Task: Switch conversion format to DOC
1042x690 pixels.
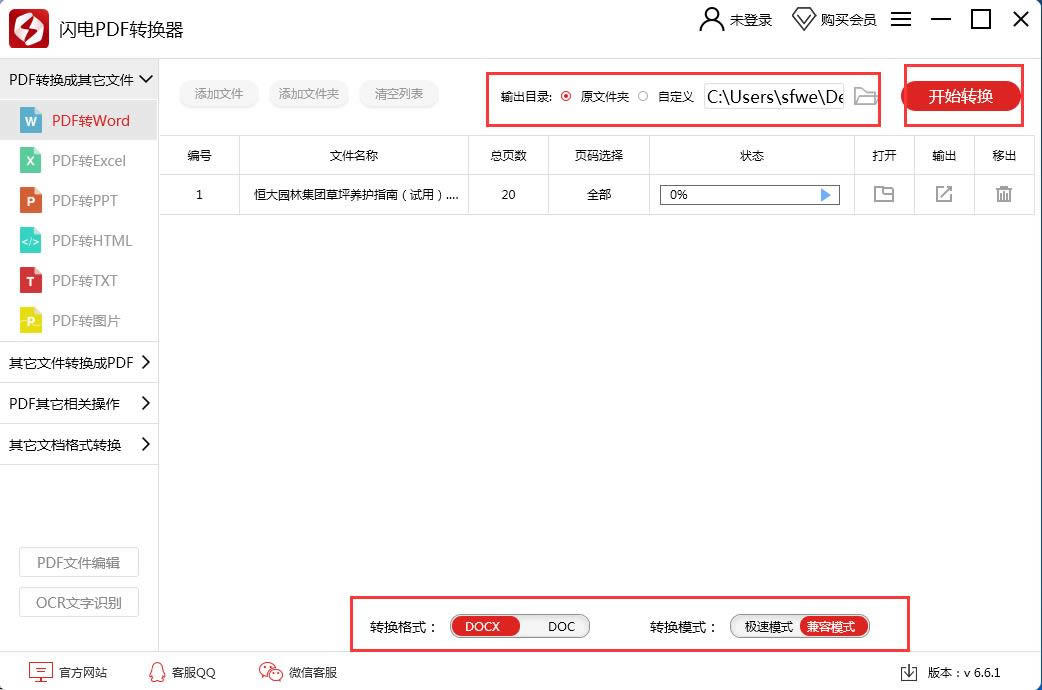Action: click(561, 626)
